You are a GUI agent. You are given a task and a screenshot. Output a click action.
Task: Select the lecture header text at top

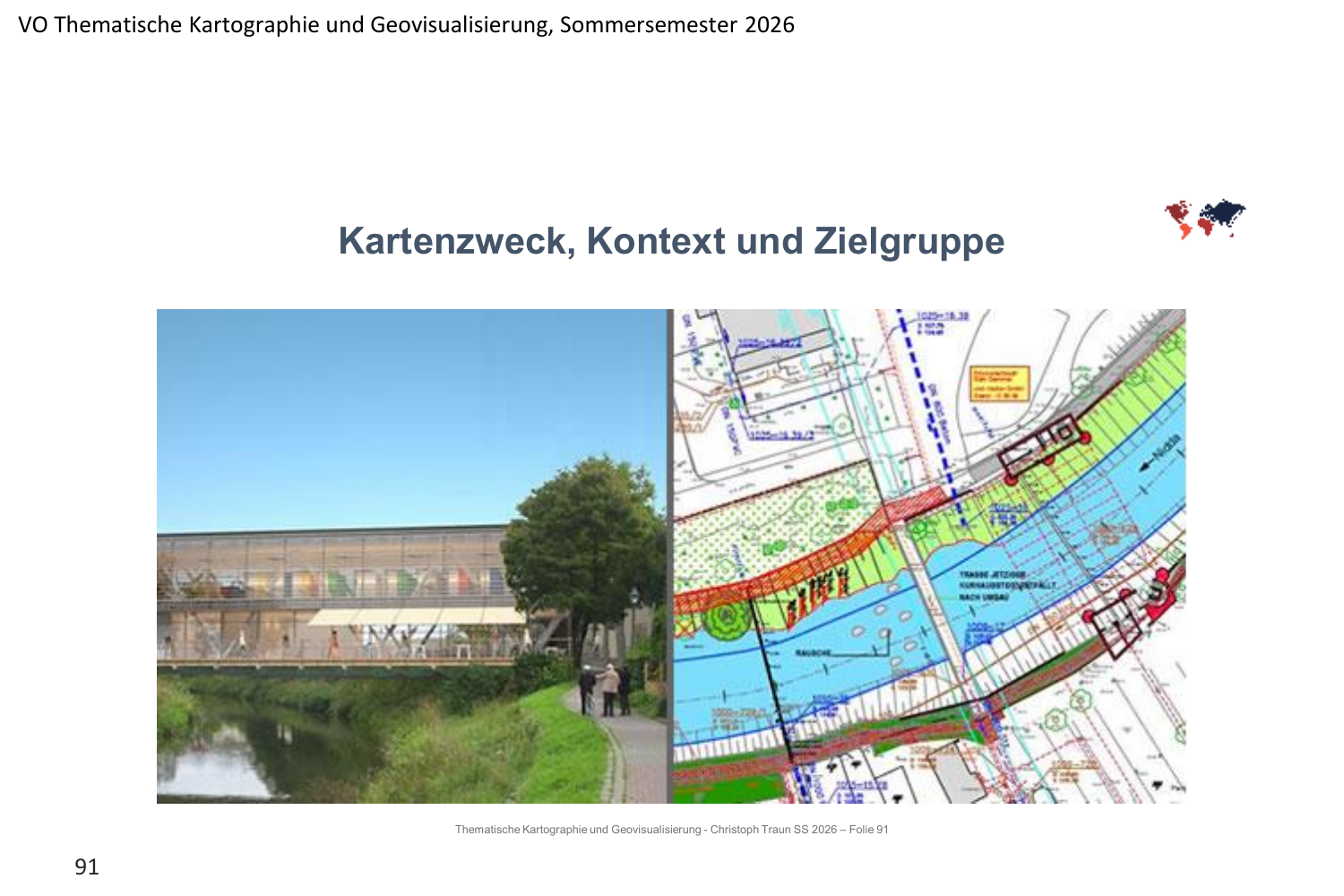click(406, 24)
